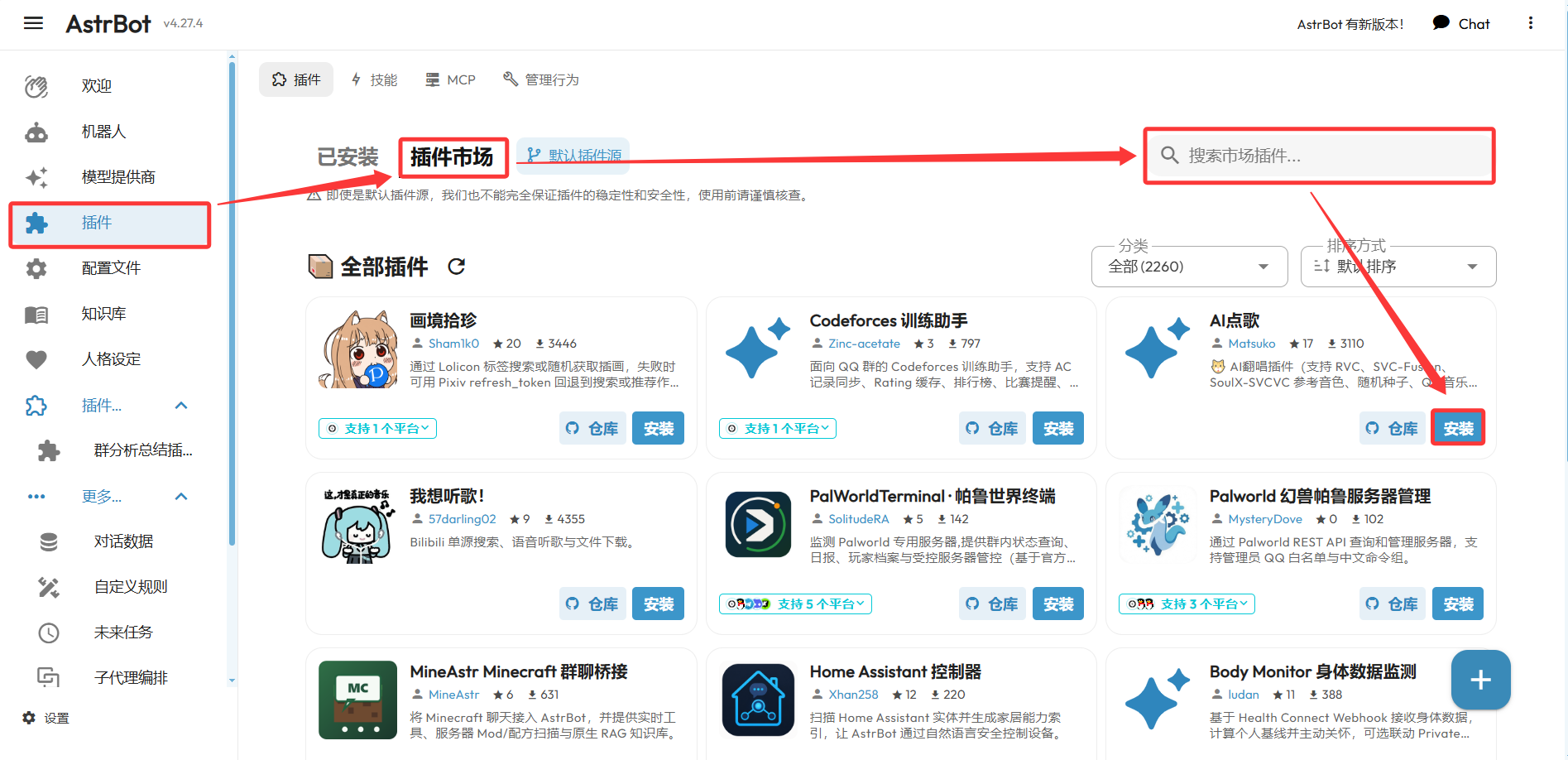Select the 插件市场 tab
Screen dimensions: 1568x760
[452, 156]
